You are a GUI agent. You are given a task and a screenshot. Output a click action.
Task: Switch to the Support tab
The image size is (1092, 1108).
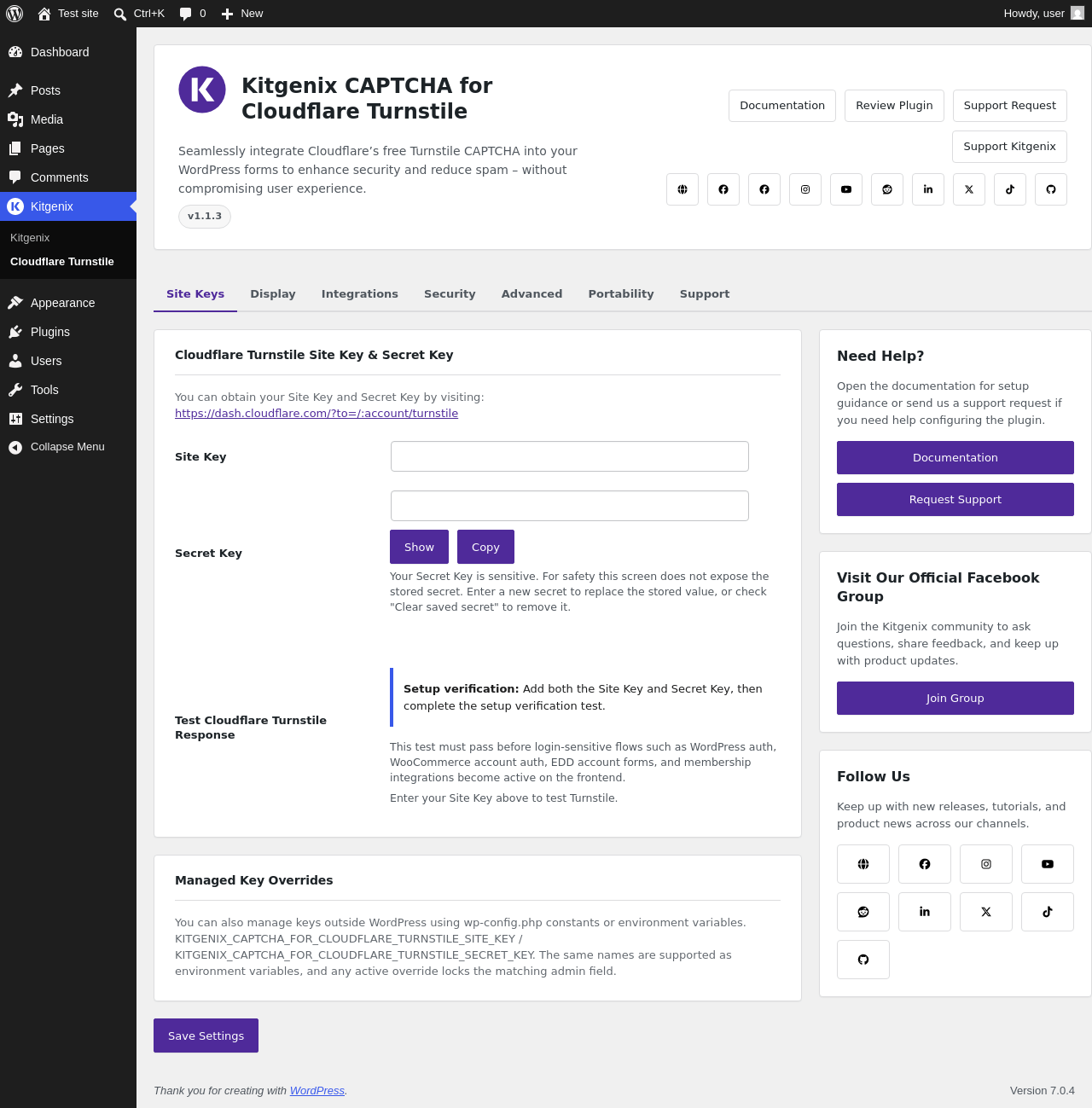pyautogui.click(x=705, y=294)
